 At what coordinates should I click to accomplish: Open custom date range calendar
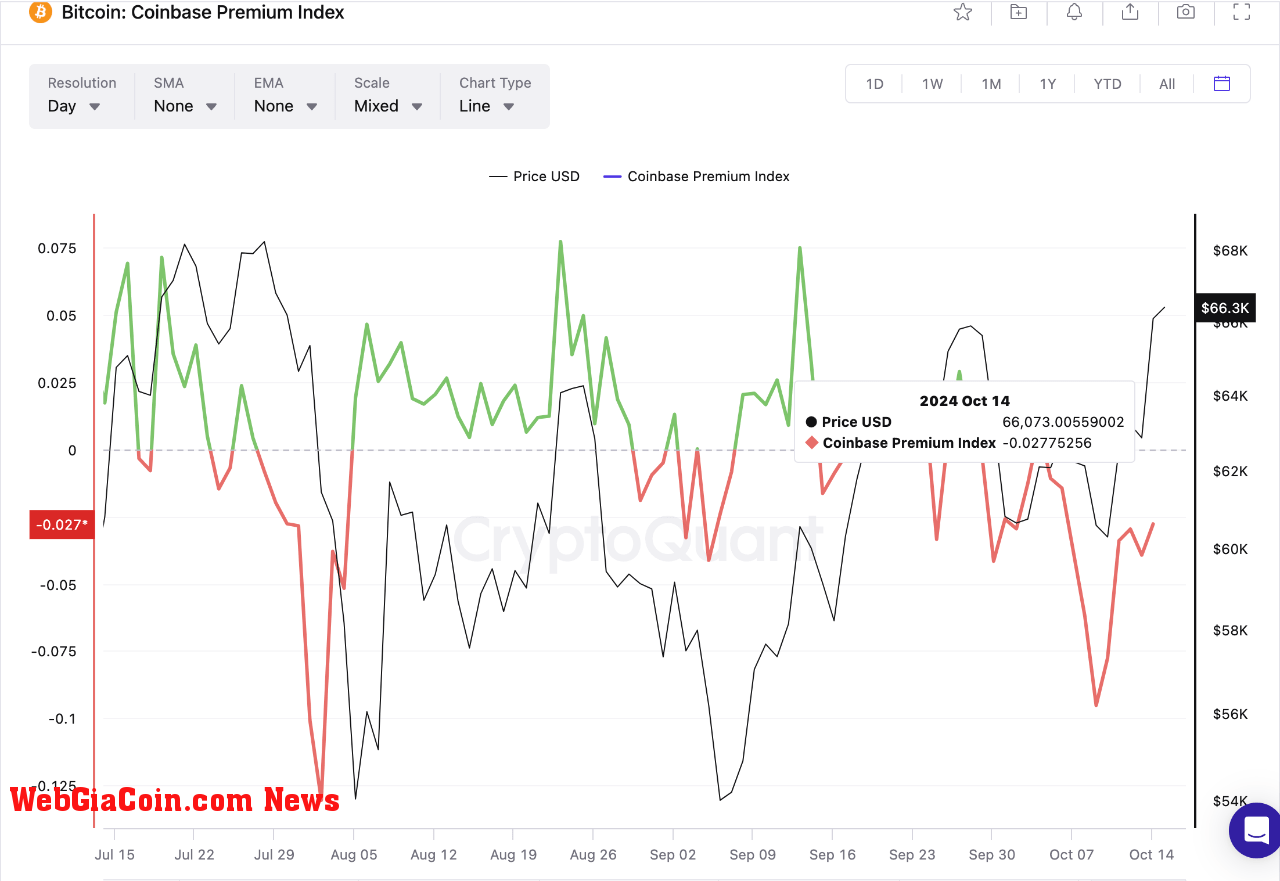point(1222,84)
